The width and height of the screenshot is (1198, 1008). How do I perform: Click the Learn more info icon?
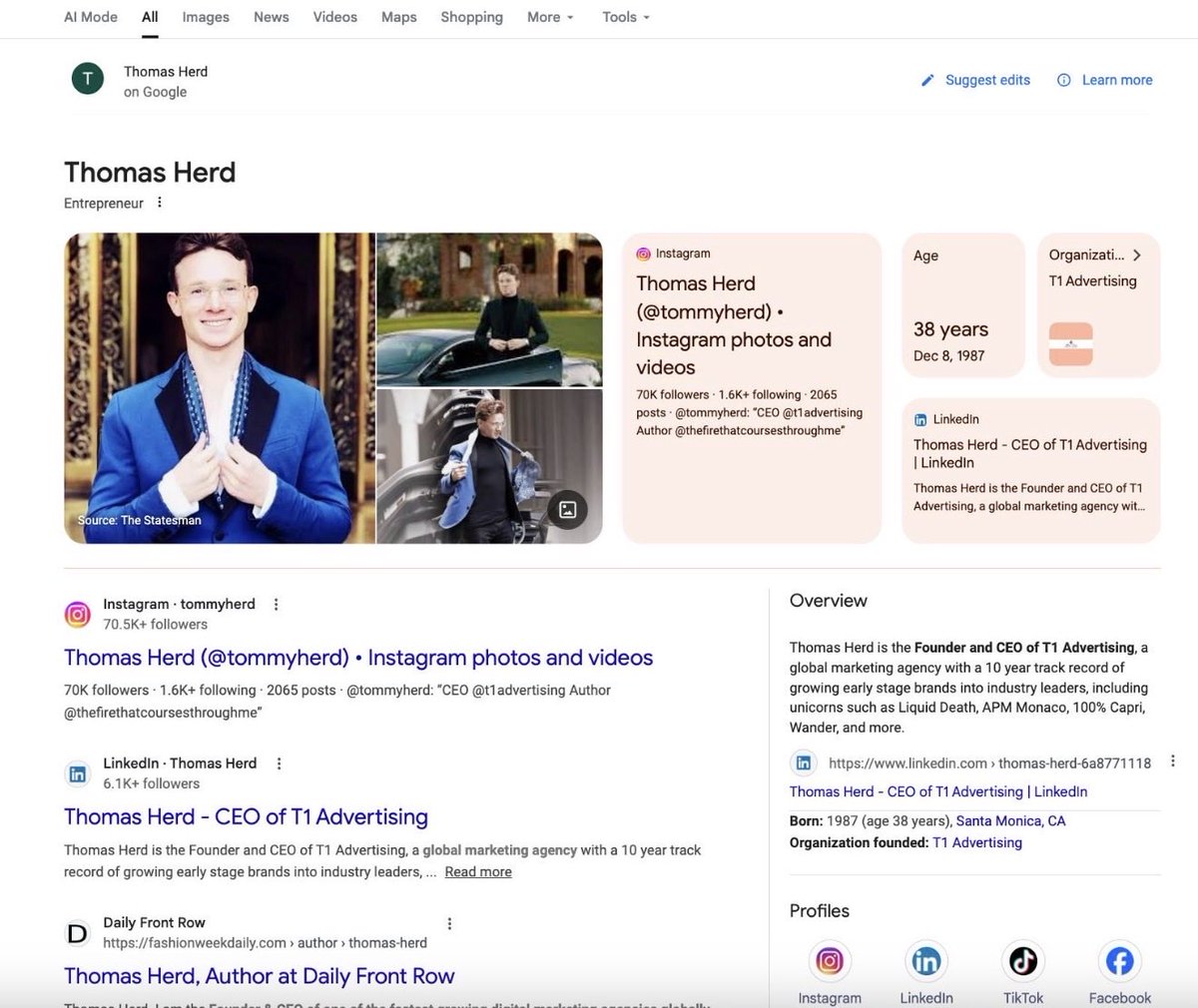pos(1064,80)
